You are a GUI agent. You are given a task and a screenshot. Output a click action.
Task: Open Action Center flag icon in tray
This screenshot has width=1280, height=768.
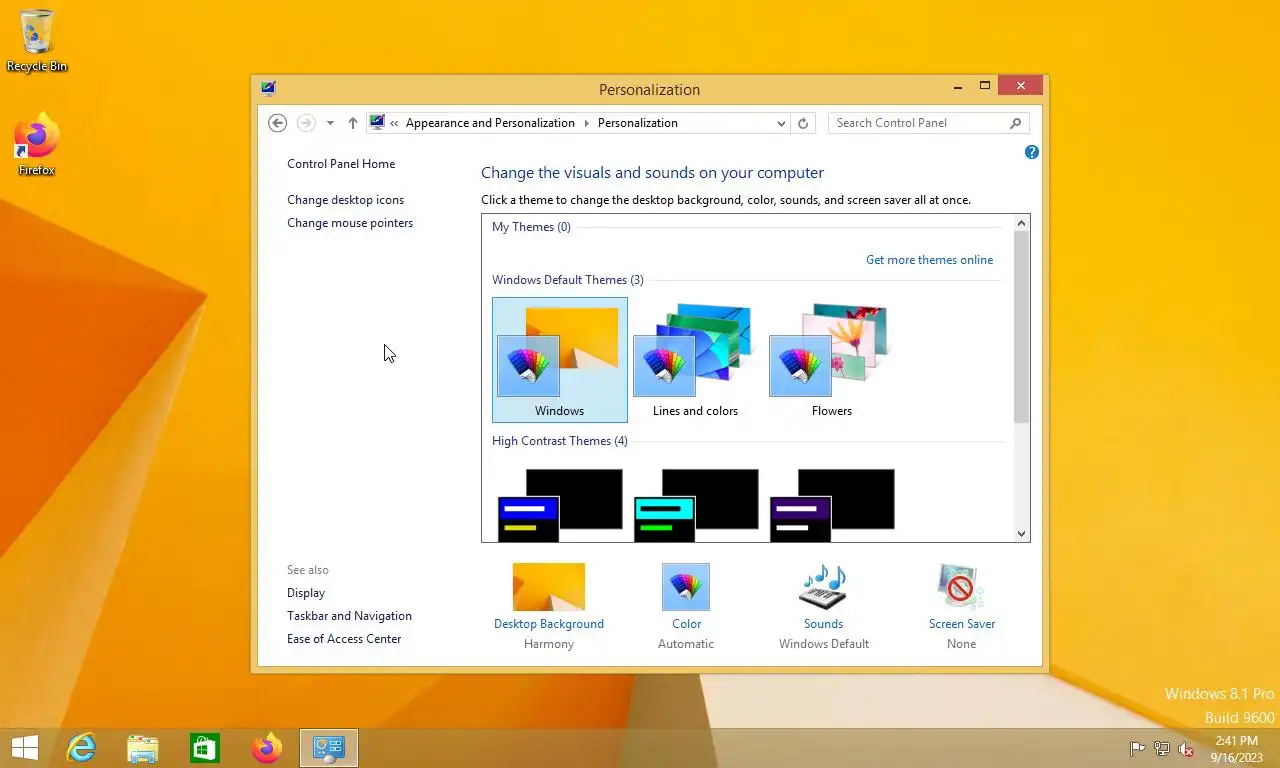click(1137, 748)
